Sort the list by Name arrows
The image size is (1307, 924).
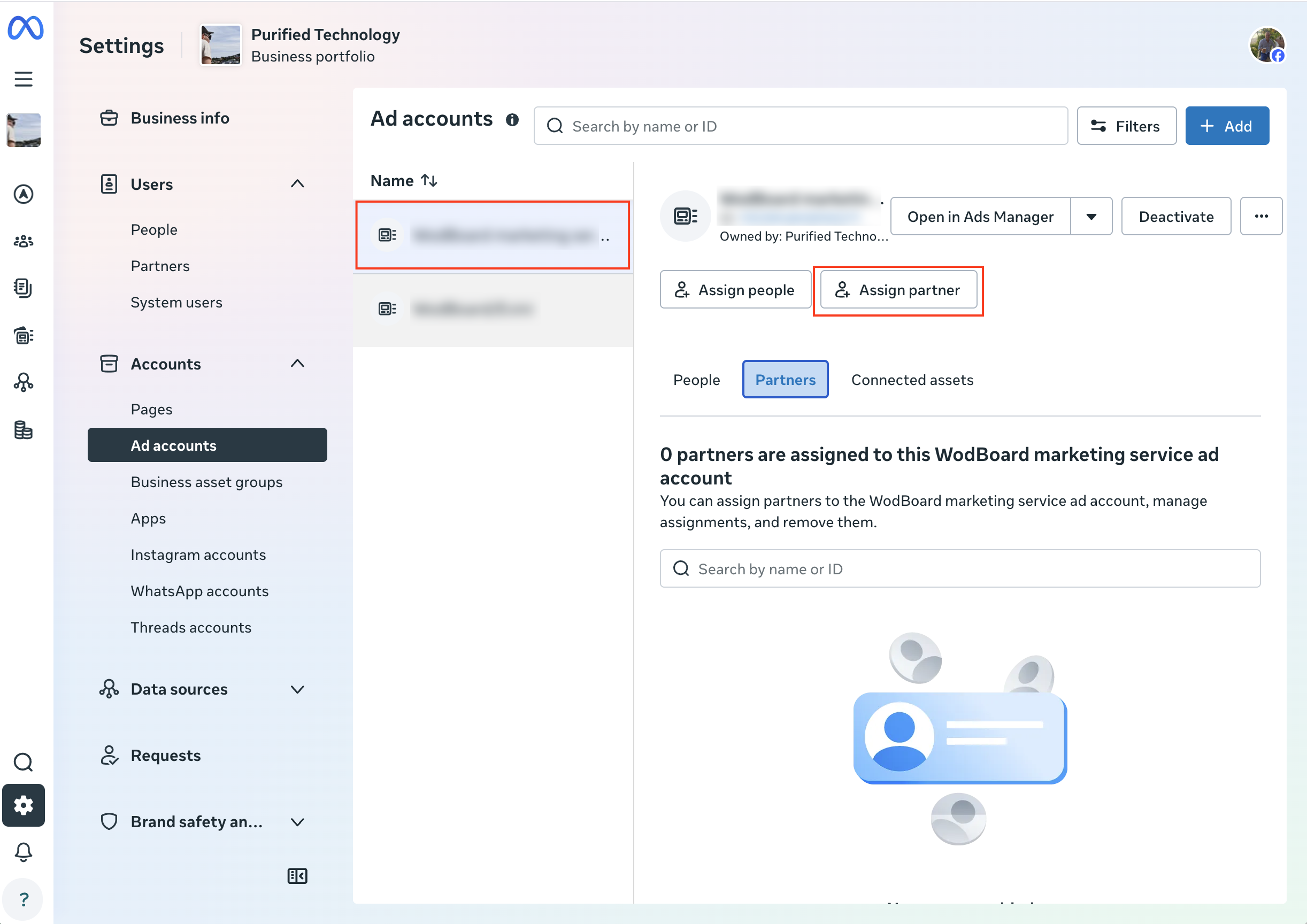pos(429,181)
